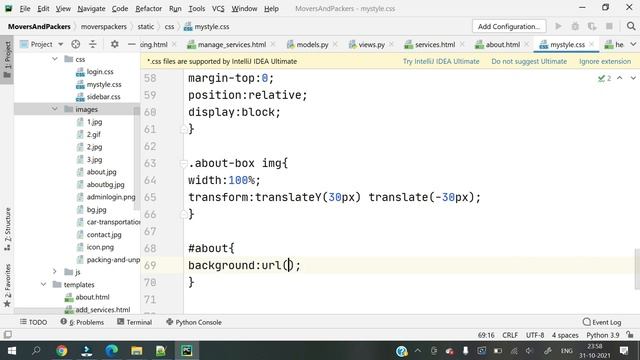Viewport: 640px width, 360px height.
Task: Click the inspections checkmark indicator
Action: pyautogui.click(x=604, y=78)
